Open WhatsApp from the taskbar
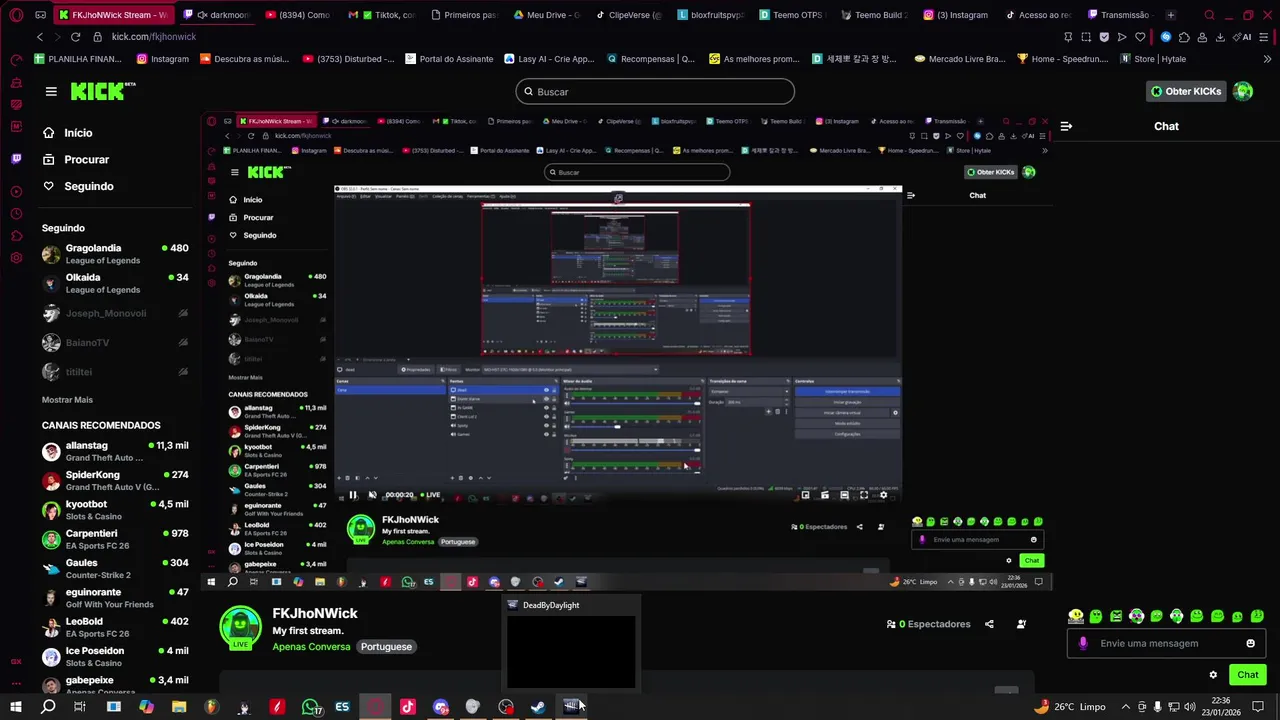The width and height of the screenshot is (1280, 720). pyautogui.click(x=311, y=707)
